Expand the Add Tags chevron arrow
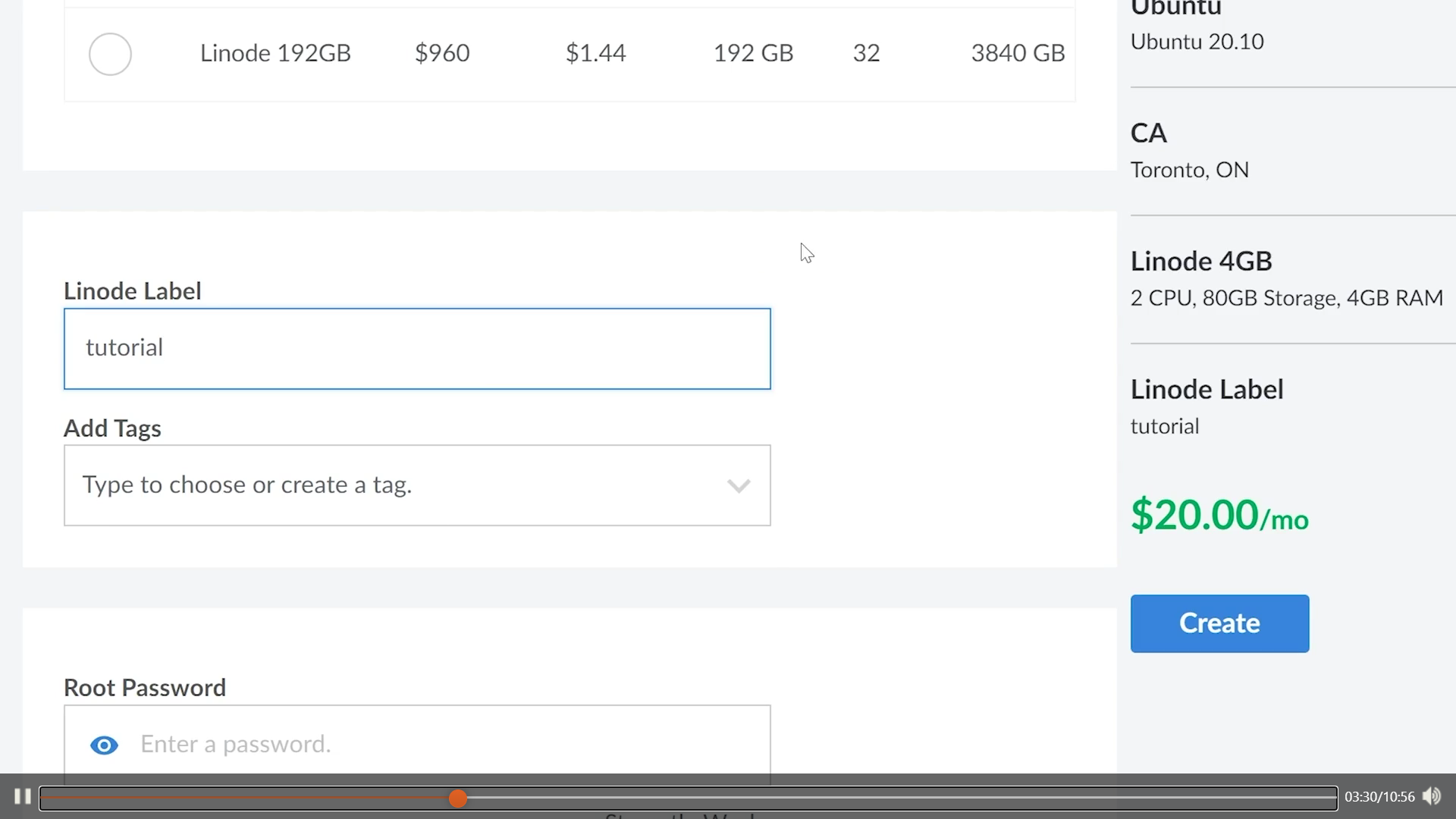 coord(738,485)
